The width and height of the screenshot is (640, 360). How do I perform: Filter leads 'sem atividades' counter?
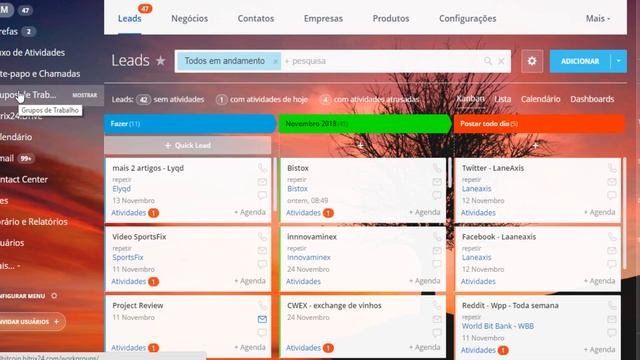click(170, 99)
